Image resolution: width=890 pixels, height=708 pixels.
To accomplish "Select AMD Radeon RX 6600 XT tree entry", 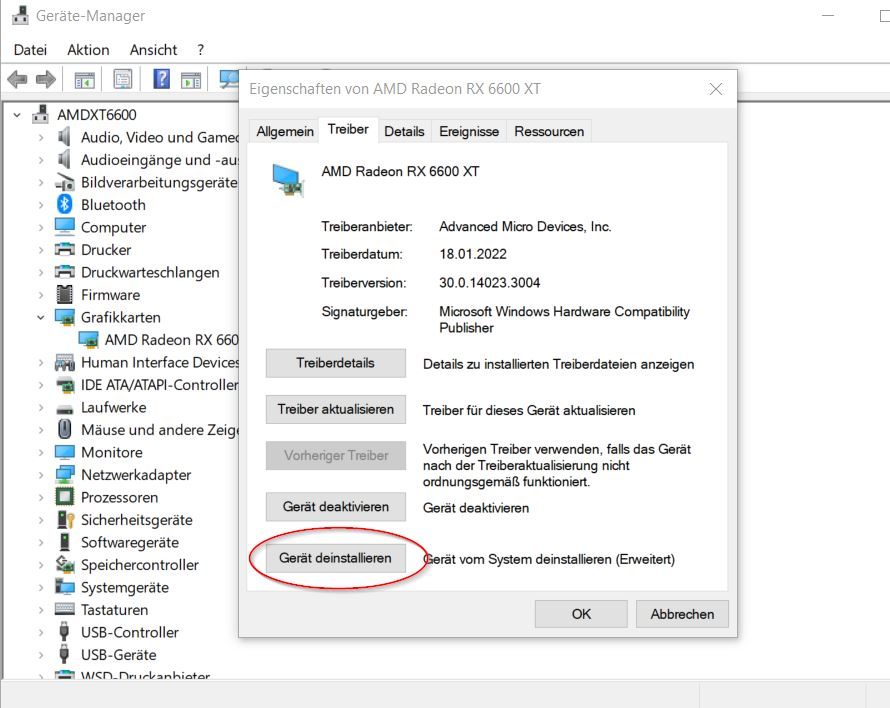I will click(x=171, y=340).
